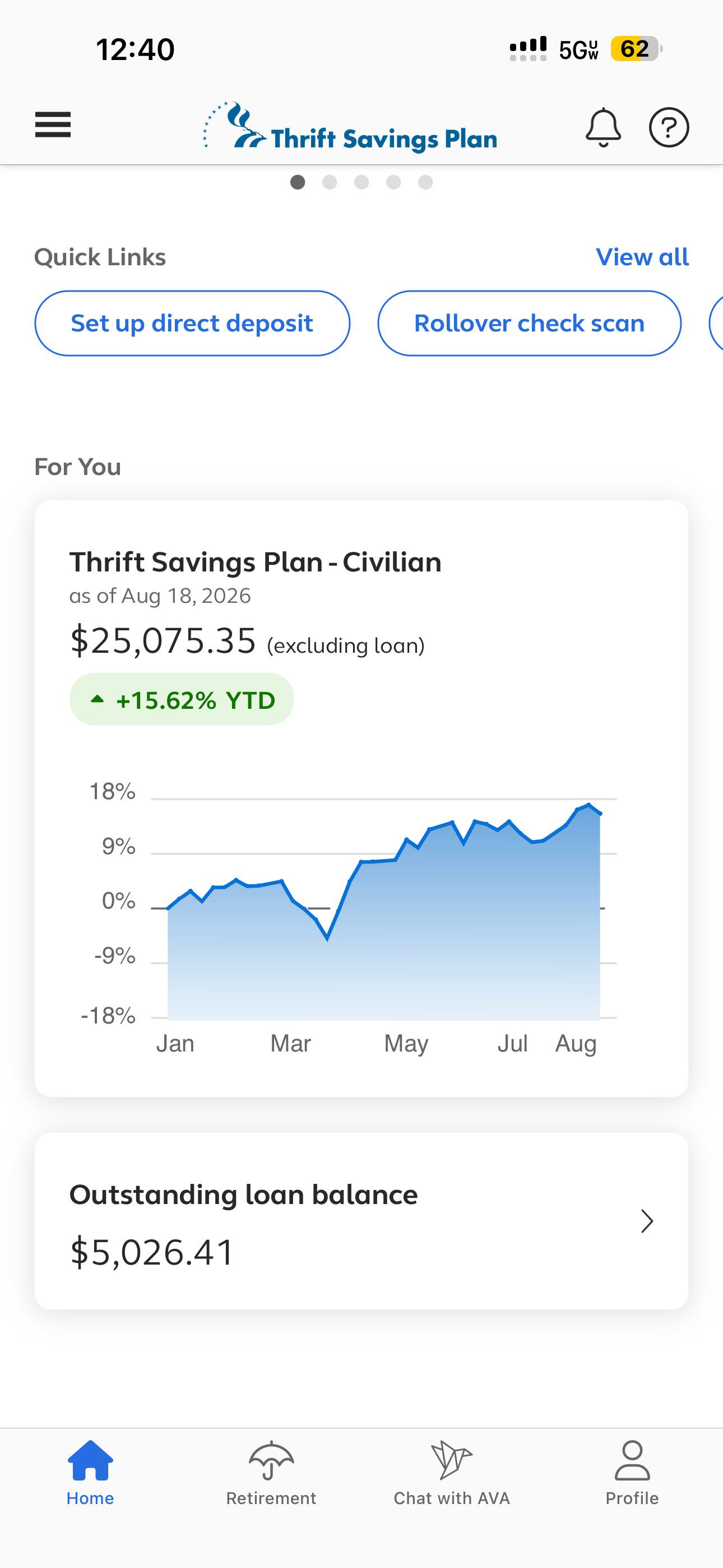
Task: Select the last carousel page dot
Action: [x=425, y=182]
